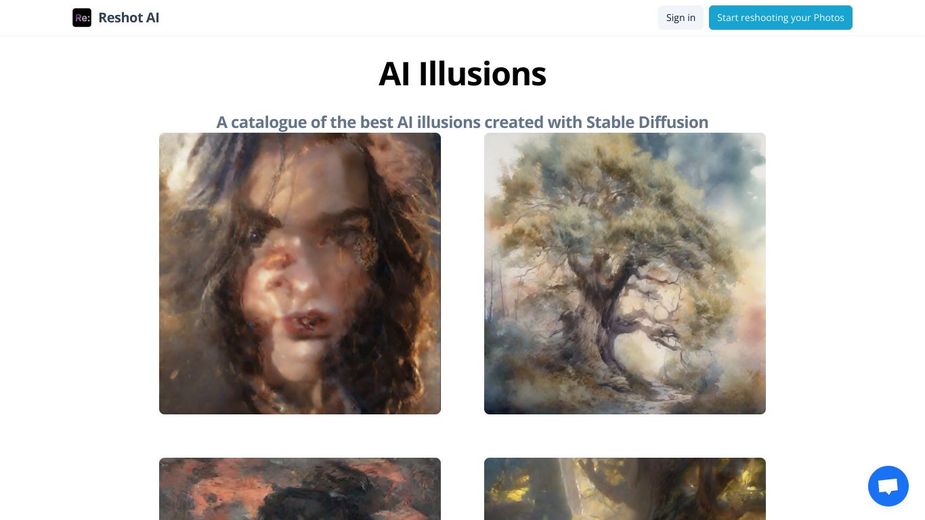Click the words Stable Diffusion in subtitle
The height and width of the screenshot is (520, 925).
pos(647,122)
